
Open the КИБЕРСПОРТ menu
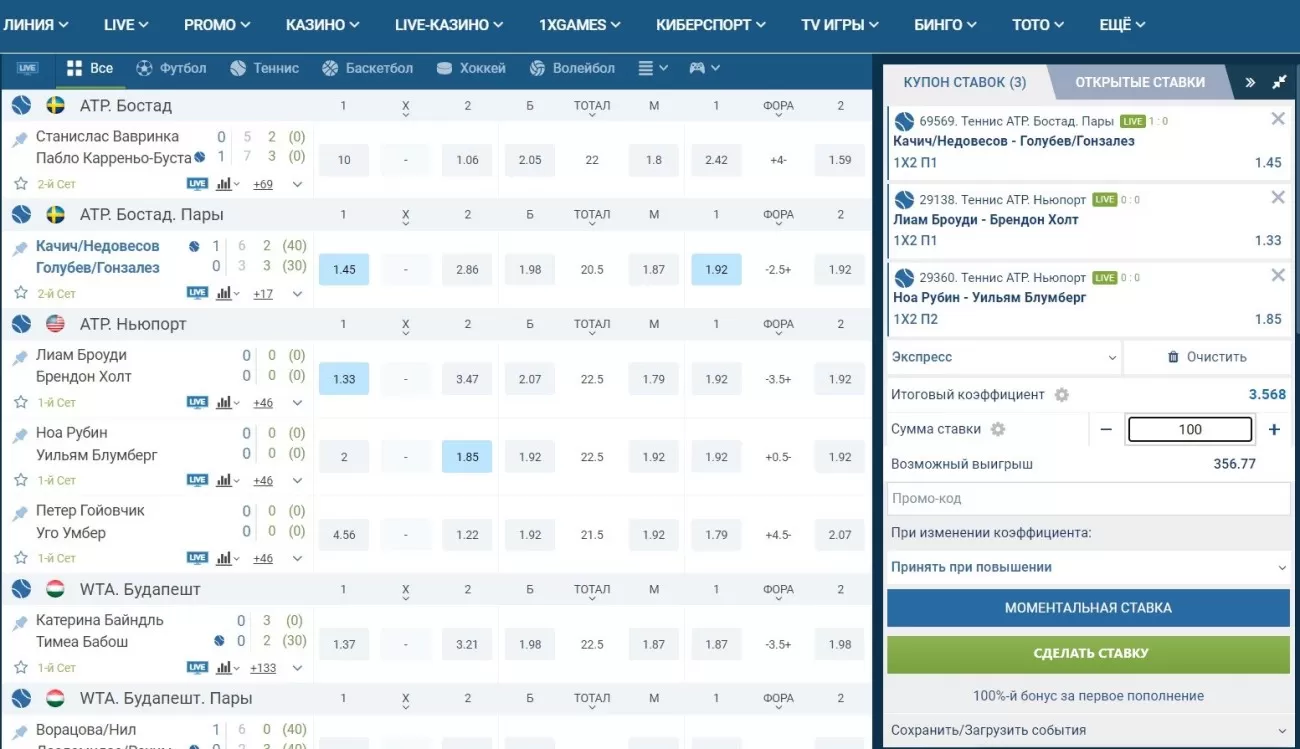point(712,25)
